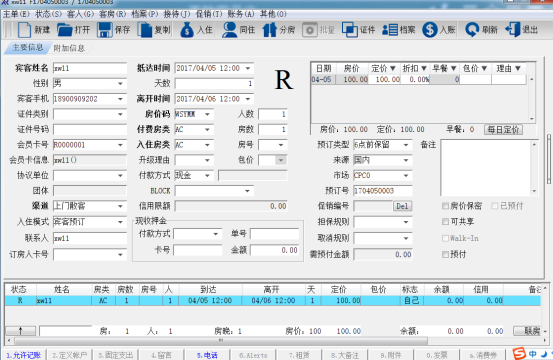
Task: Open the 客房(R) menu
Action: (113, 14)
